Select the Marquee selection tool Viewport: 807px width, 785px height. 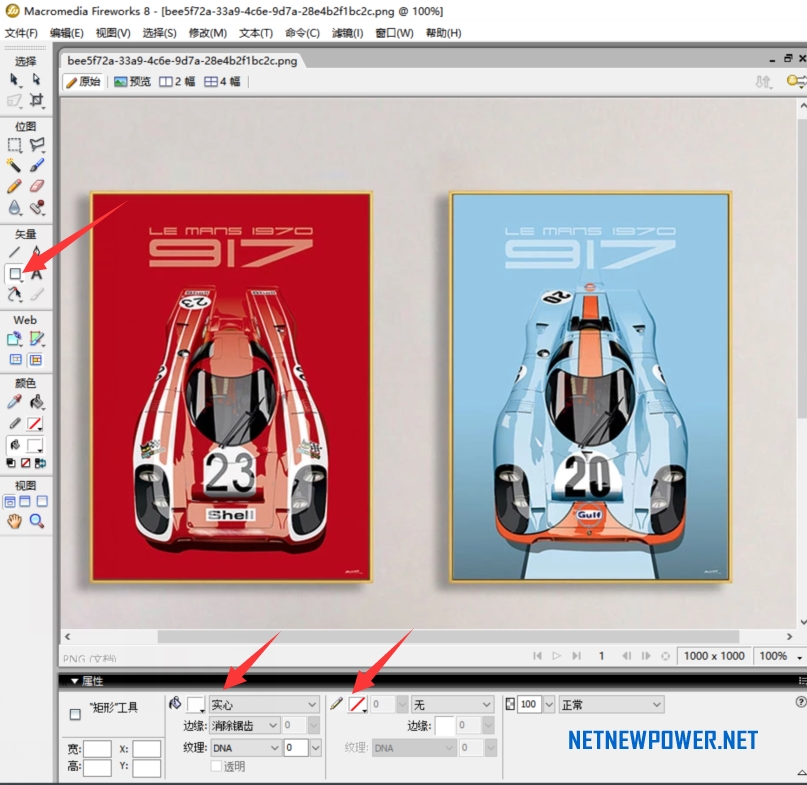pyautogui.click(x=14, y=145)
